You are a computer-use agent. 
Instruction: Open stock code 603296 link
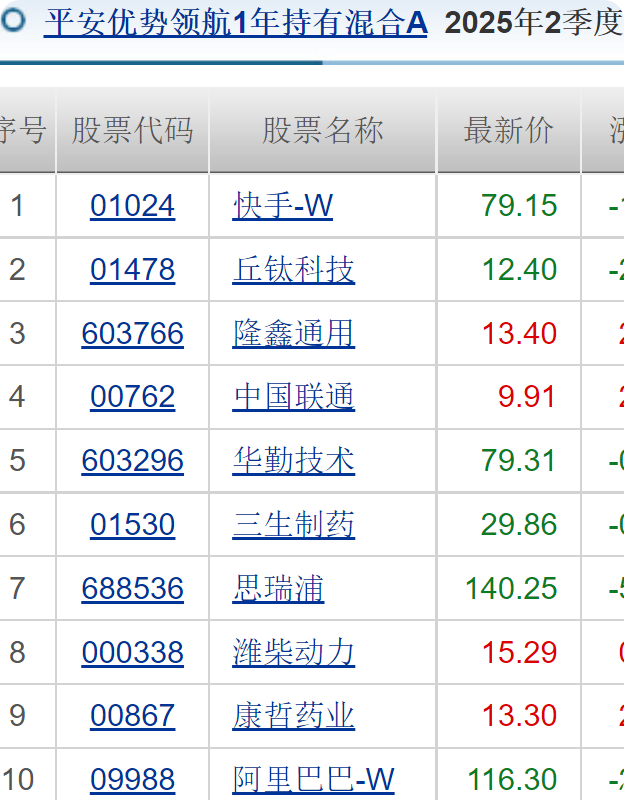click(133, 461)
